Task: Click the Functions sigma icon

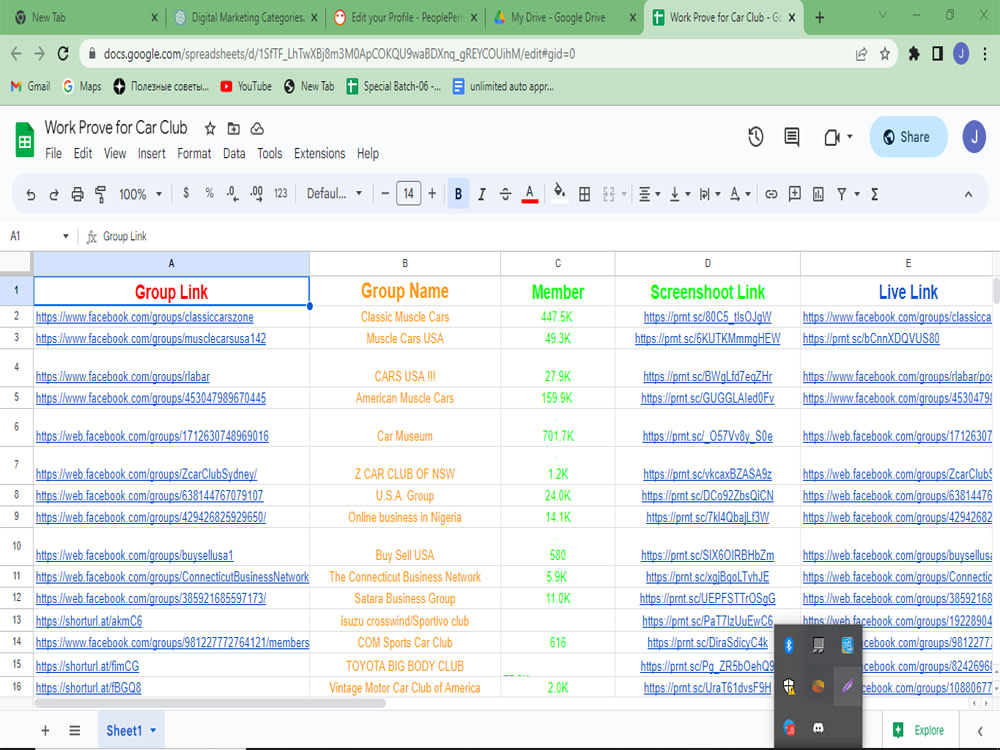Action: pyautogui.click(x=874, y=194)
